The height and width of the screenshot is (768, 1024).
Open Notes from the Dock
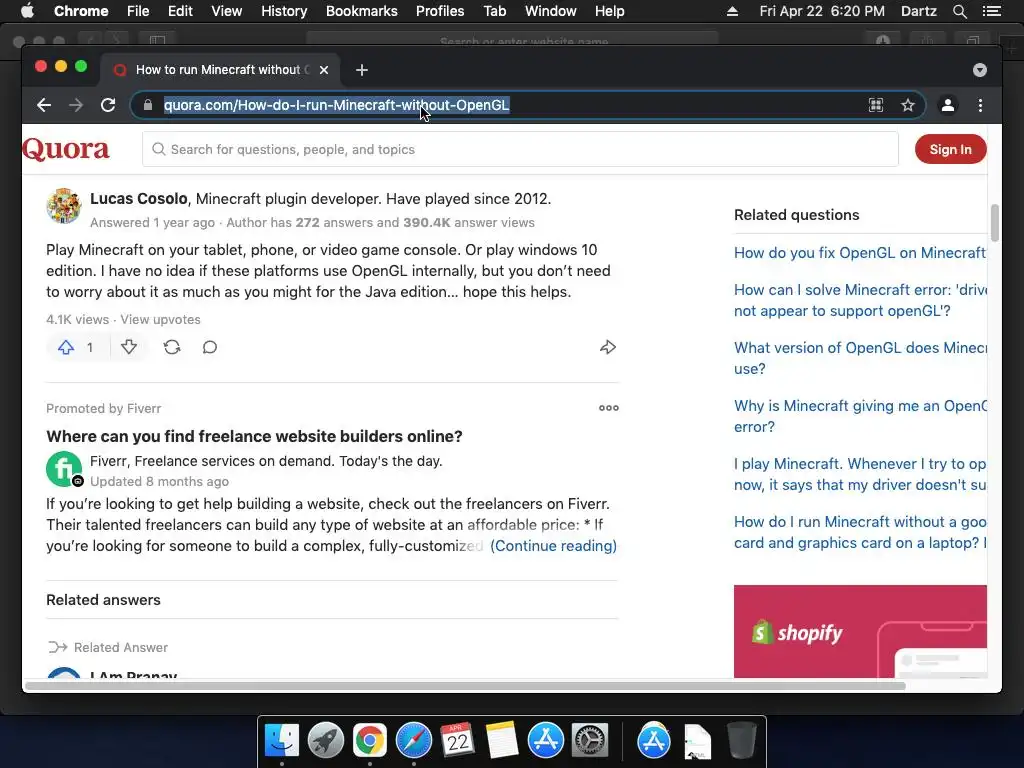coord(502,740)
